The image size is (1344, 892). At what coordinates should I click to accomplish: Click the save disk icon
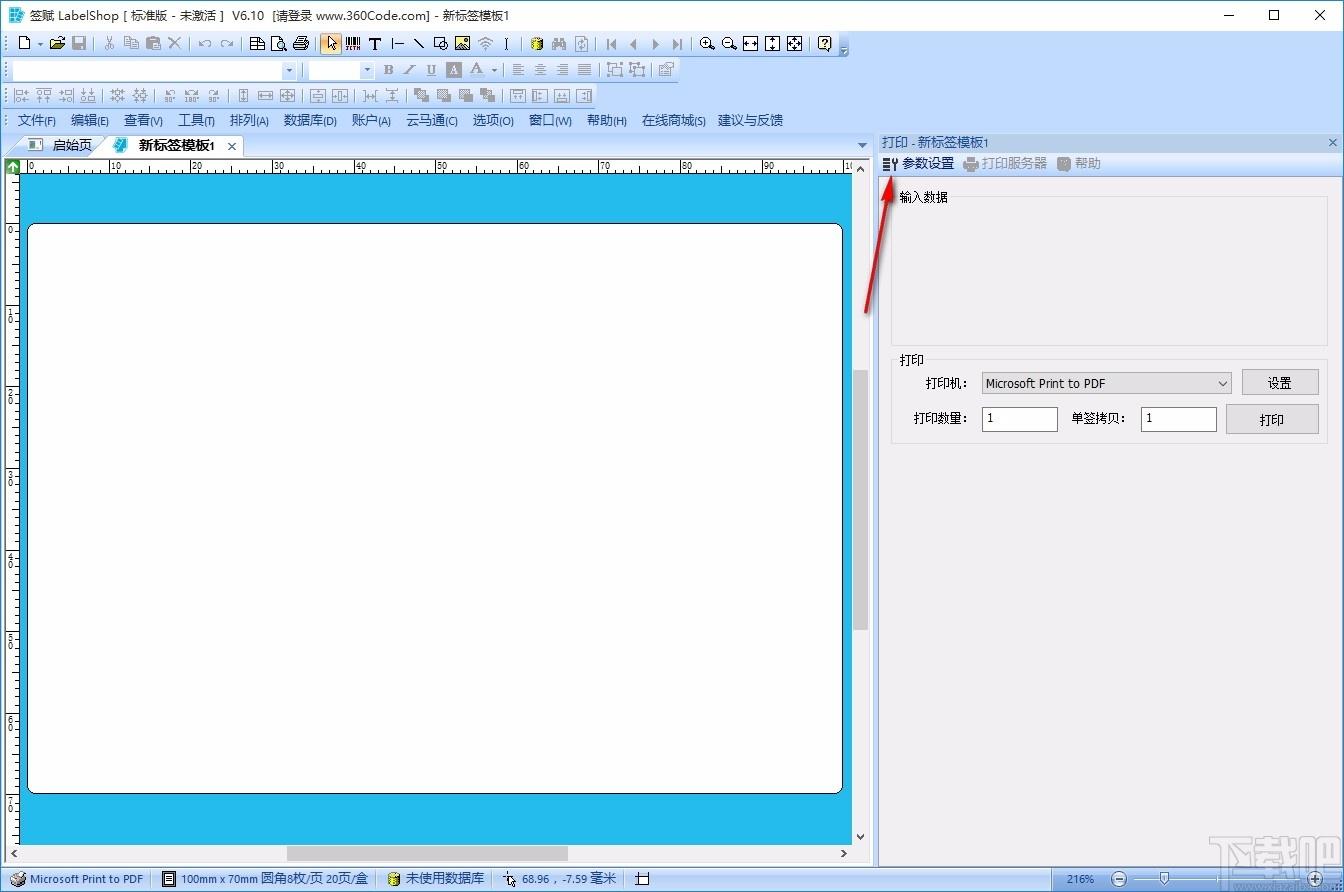(x=79, y=43)
